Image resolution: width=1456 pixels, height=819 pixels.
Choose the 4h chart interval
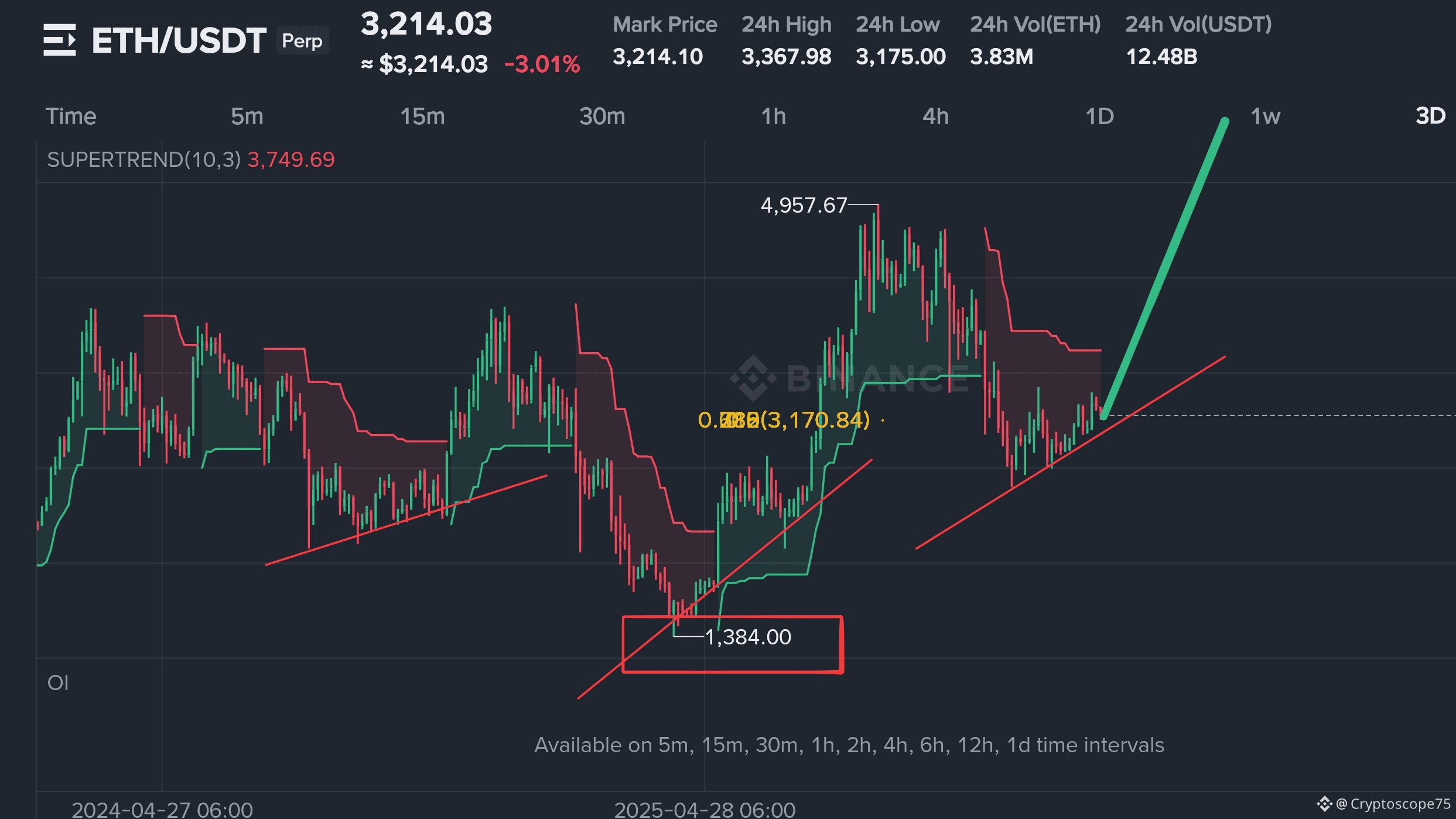(x=935, y=117)
